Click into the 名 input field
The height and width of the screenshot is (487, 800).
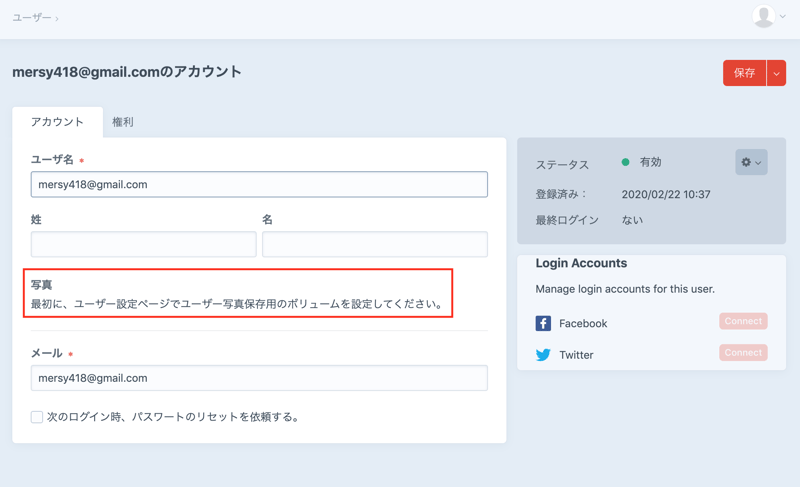[375, 244]
